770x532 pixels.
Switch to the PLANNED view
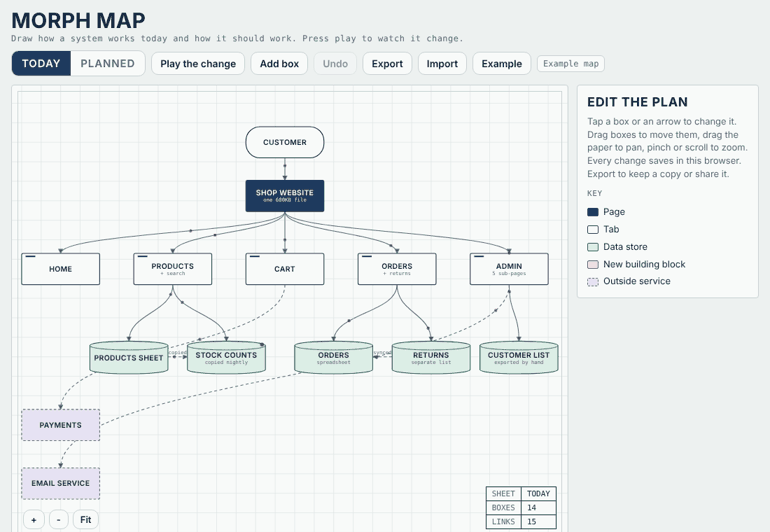pos(108,63)
